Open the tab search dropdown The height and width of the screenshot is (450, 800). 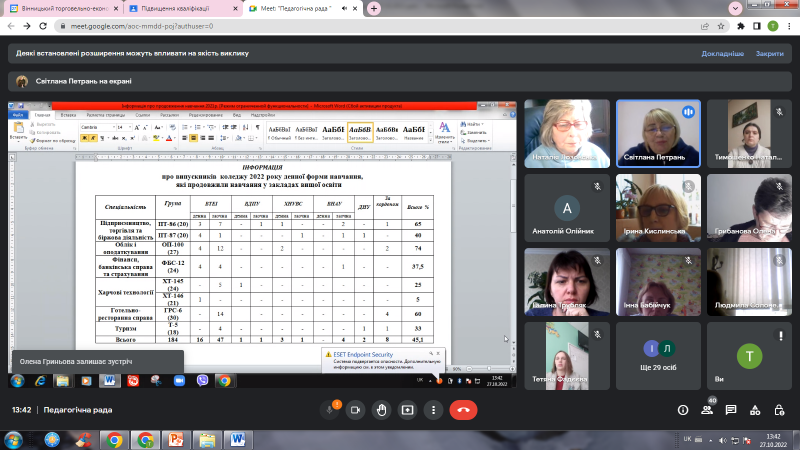(x=735, y=8)
